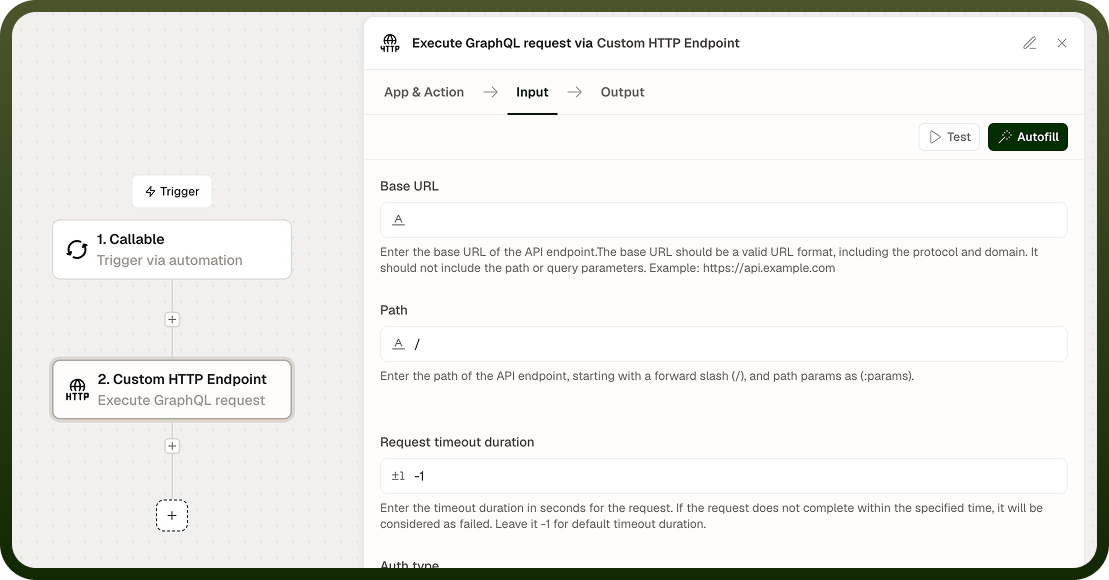Add step below Custom HTTP Endpoint node

(x=172, y=446)
